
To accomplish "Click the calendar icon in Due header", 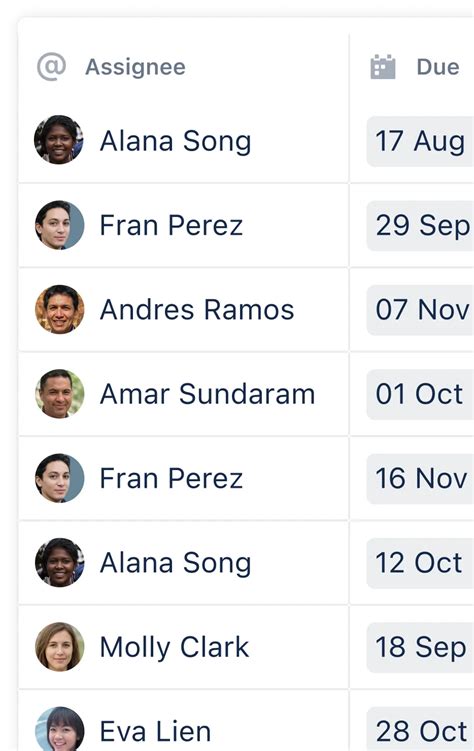I will pyautogui.click(x=383, y=67).
